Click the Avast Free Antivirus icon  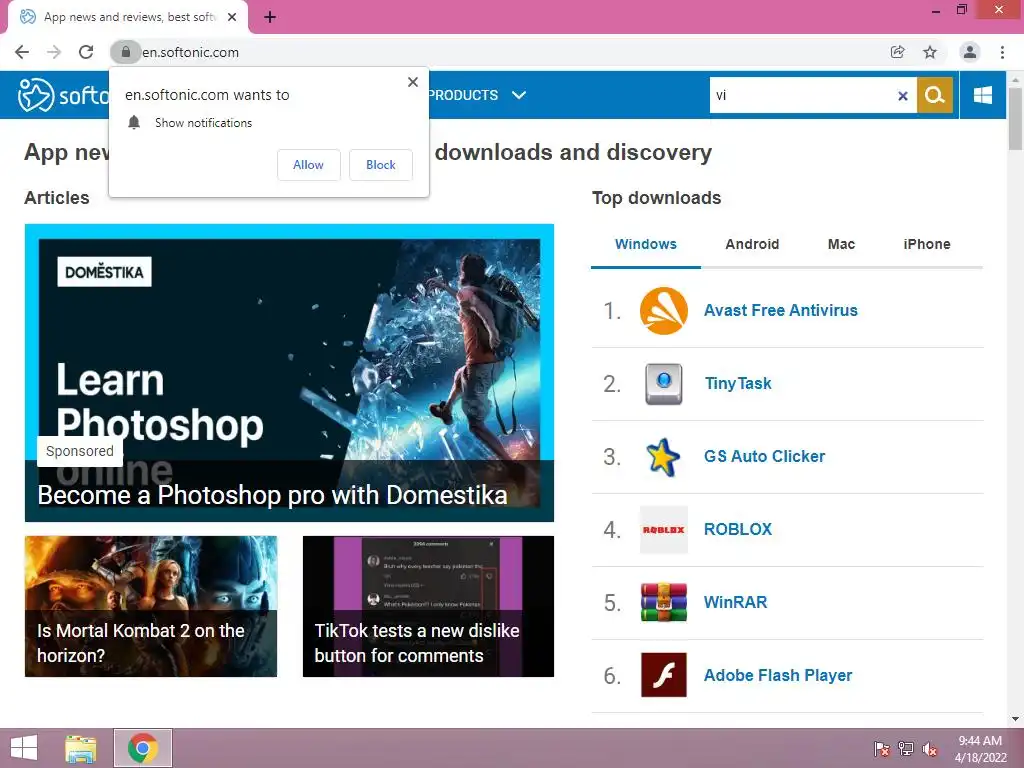tap(664, 311)
